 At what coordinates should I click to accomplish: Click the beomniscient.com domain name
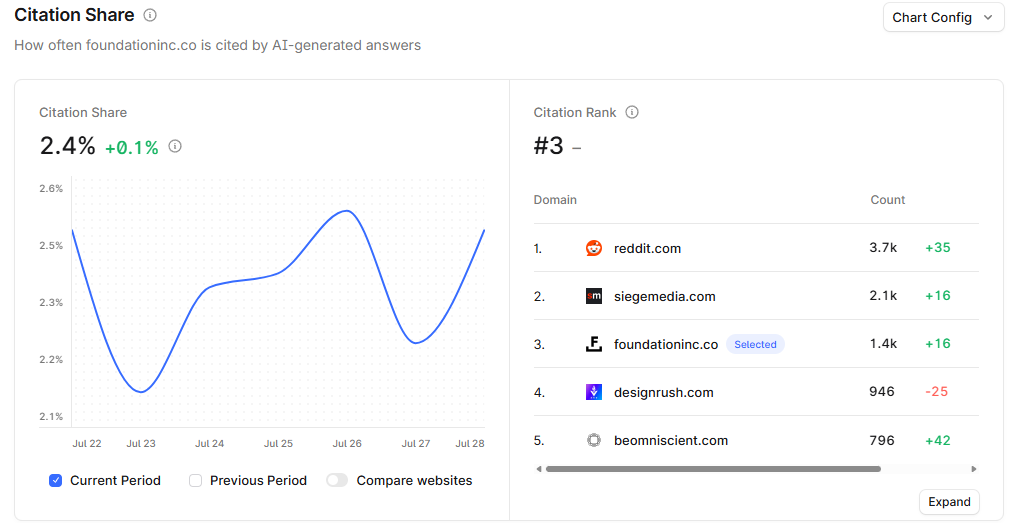tap(671, 440)
